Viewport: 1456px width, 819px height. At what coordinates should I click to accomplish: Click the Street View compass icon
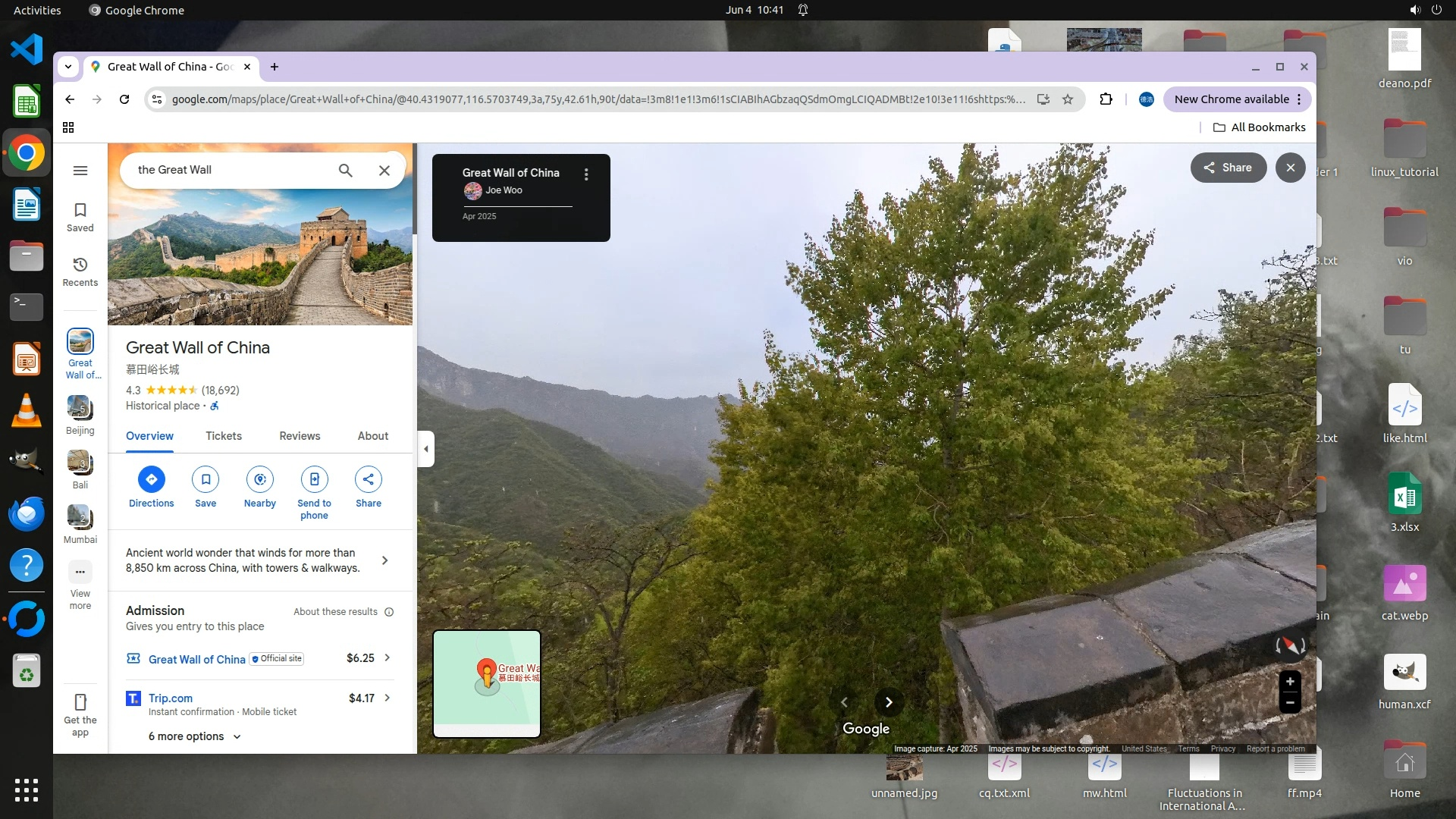click(1290, 645)
